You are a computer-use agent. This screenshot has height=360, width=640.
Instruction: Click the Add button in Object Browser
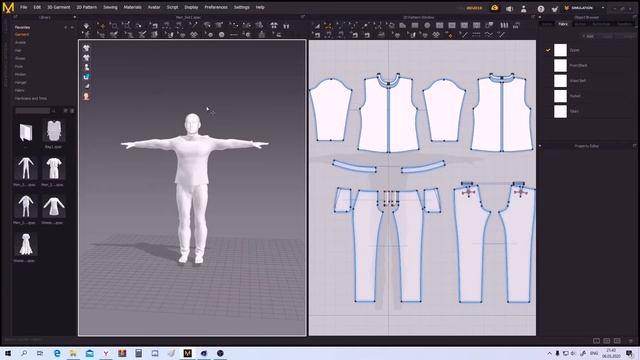pyautogui.click(x=588, y=36)
